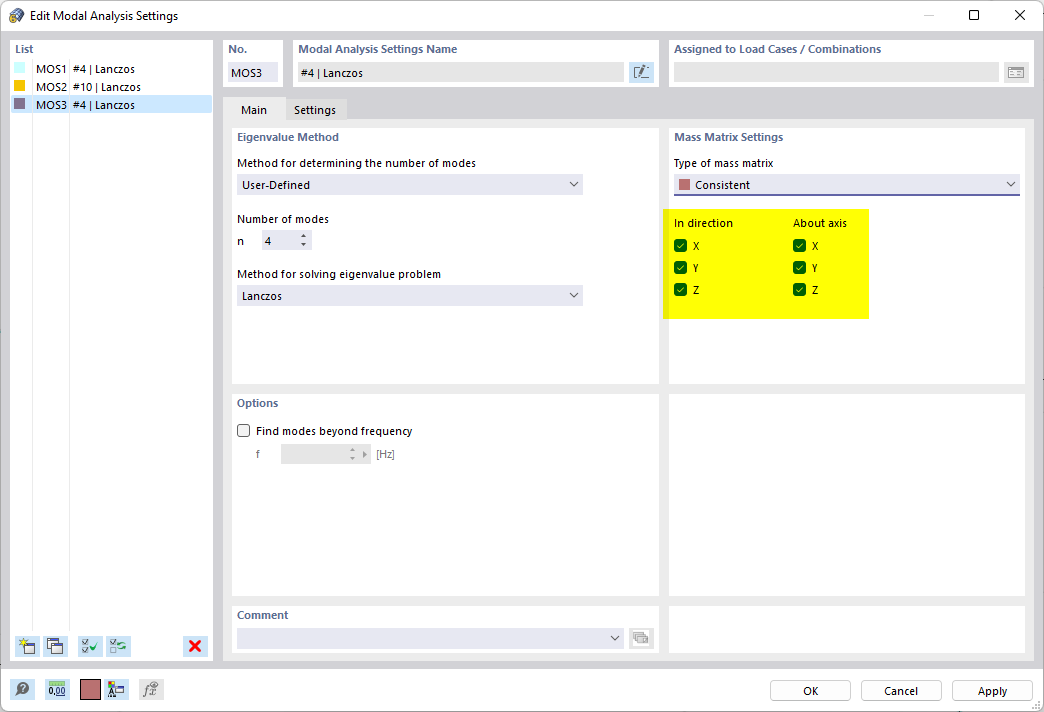This screenshot has height=712, width=1044.
Task: Click the edit name icon beside #4 | Lanczos
Action: pyautogui.click(x=641, y=73)
